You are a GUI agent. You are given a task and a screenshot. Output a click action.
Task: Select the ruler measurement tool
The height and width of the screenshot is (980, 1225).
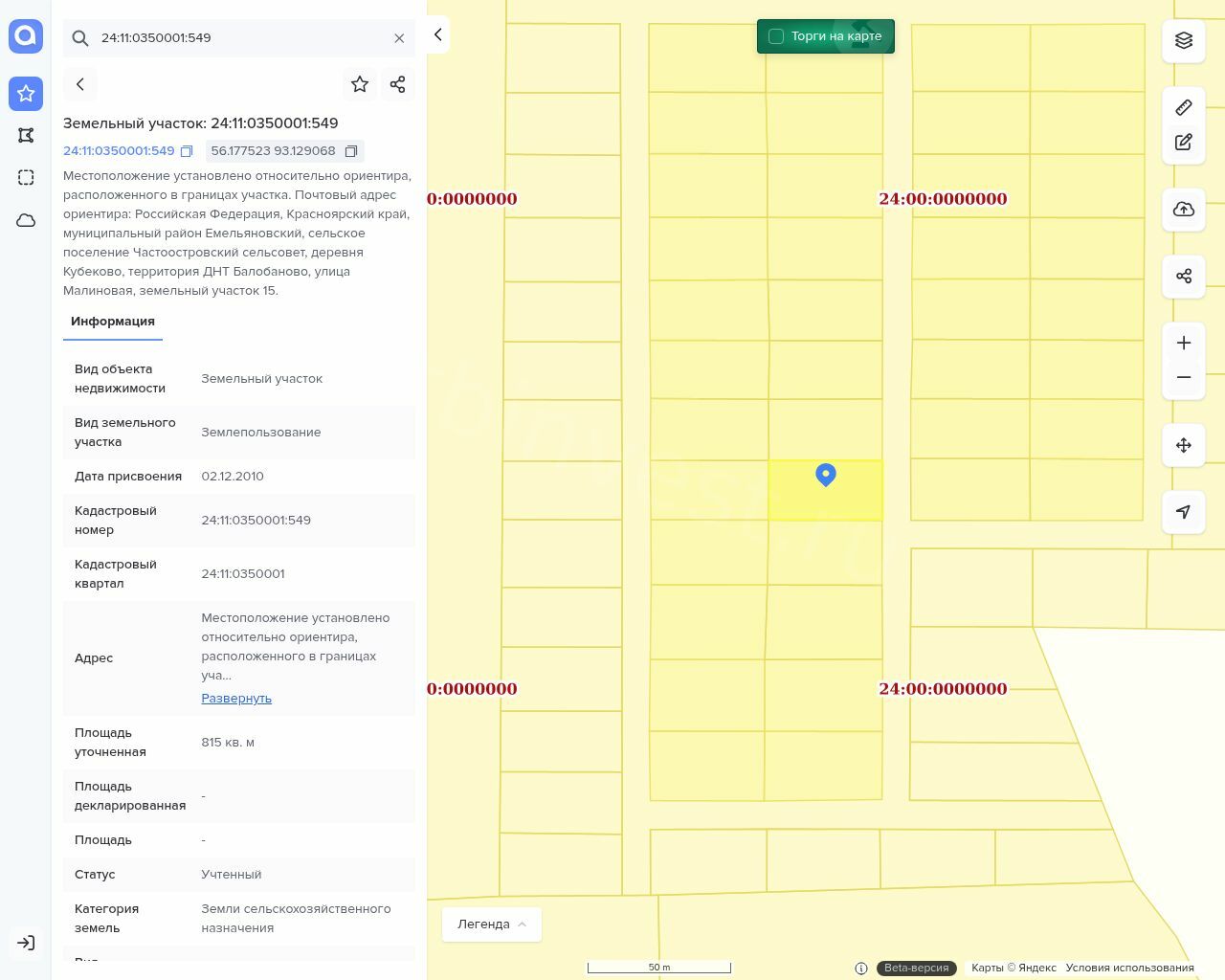coord(1184,107)
